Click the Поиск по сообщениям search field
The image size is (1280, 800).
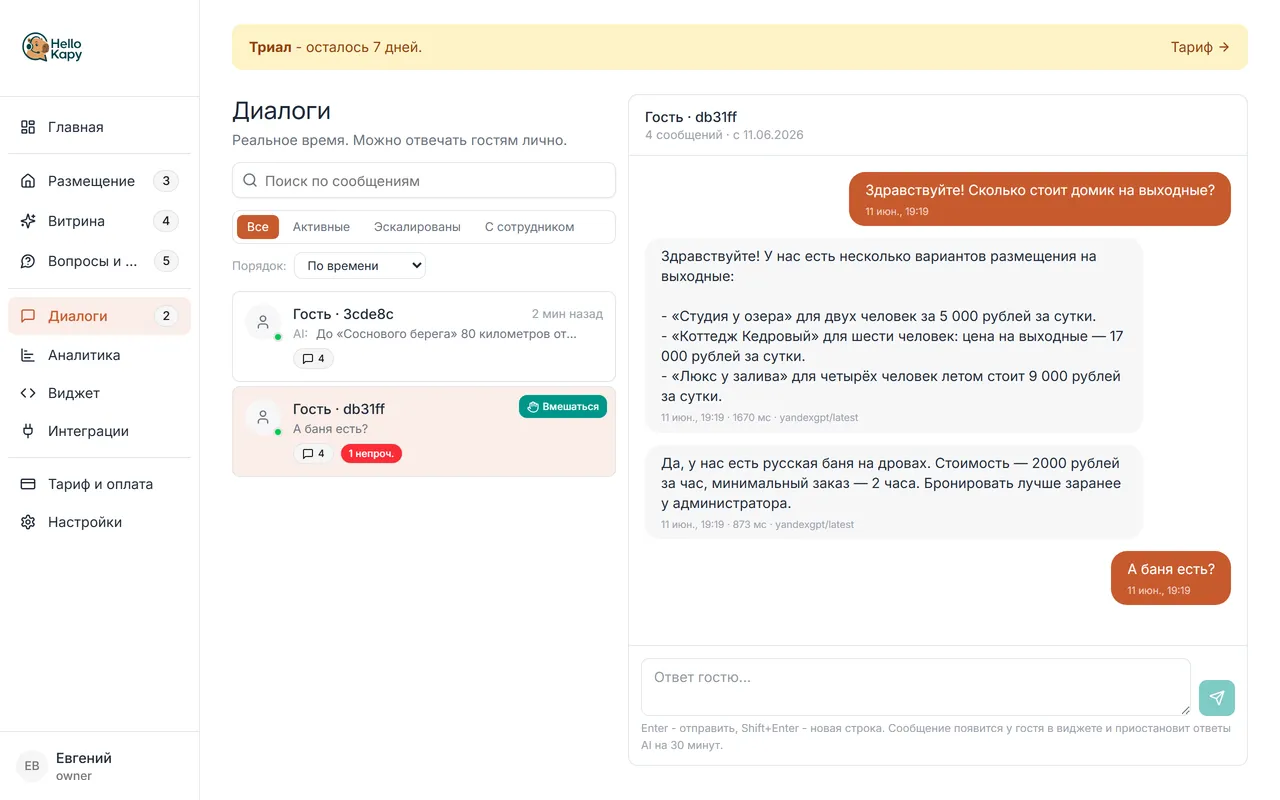pos(424,181)
